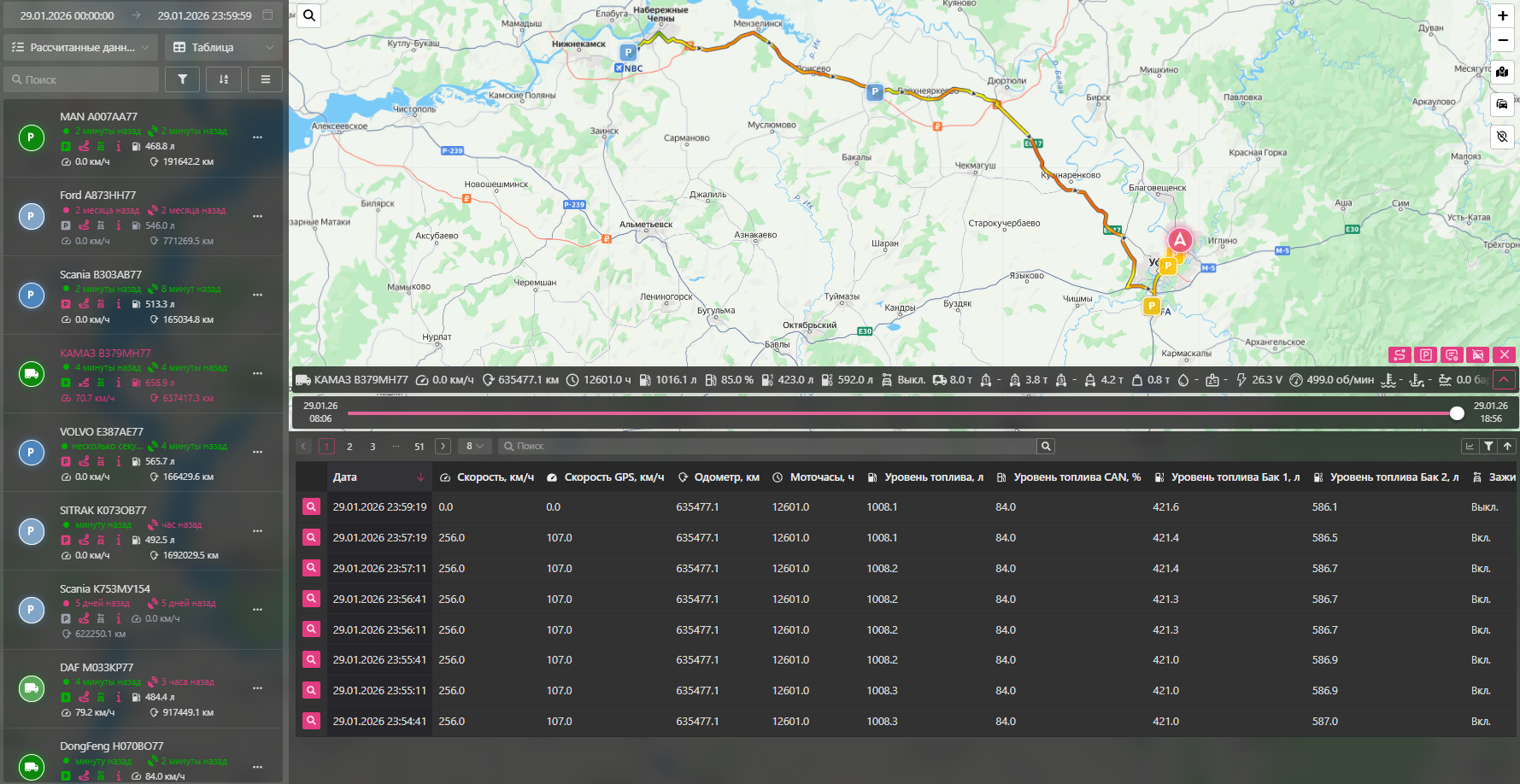The image size is (1520, 784).
Task: Open the vehicle list filter
Action: point(182,79)
